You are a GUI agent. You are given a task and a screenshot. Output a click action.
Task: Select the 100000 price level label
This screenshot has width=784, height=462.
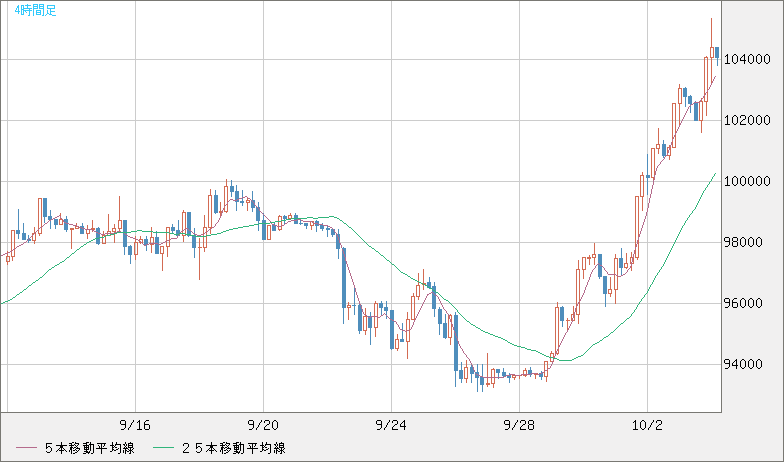click(749, 182)
